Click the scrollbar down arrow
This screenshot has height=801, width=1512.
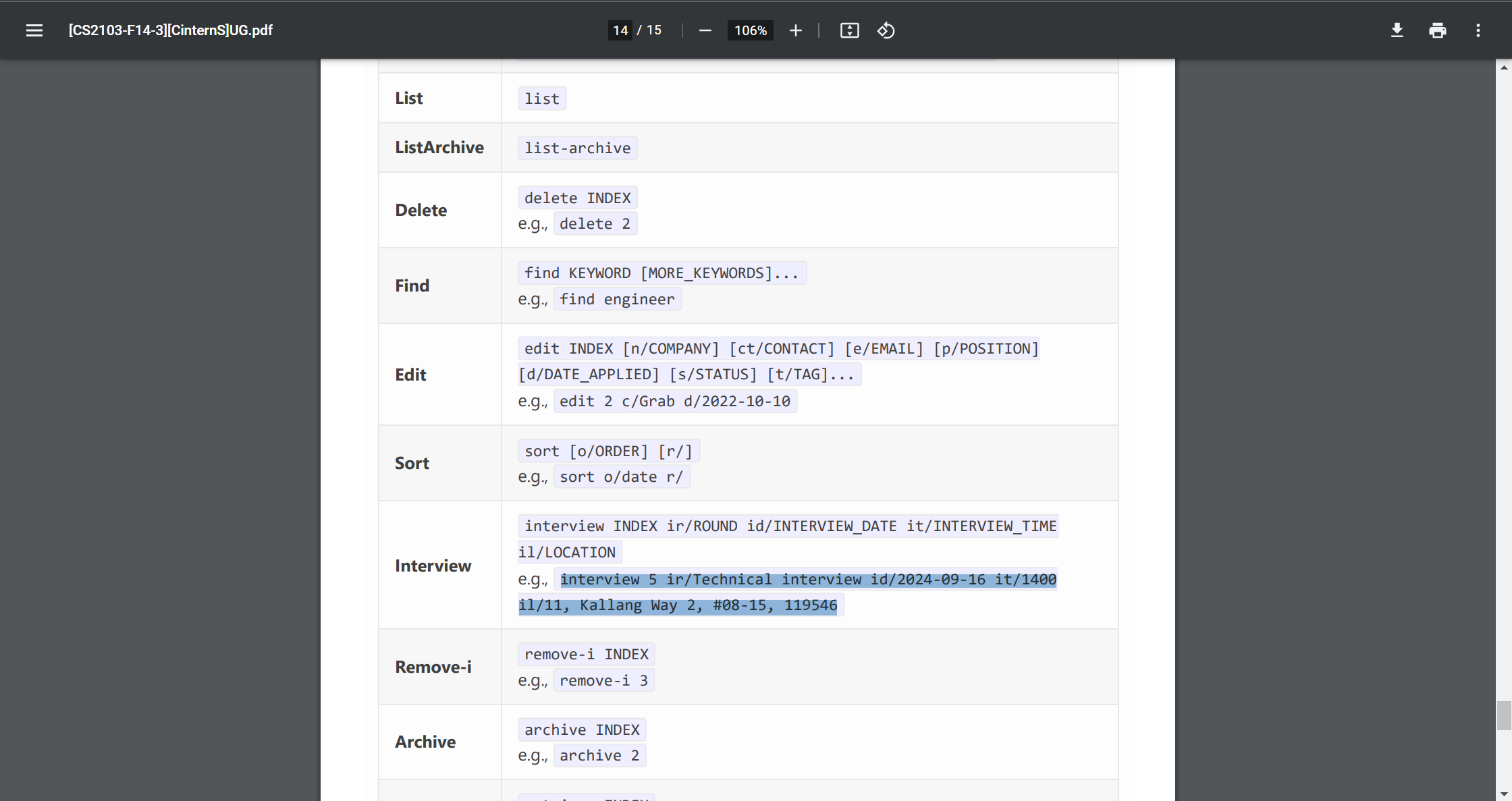coord(1503,794)
